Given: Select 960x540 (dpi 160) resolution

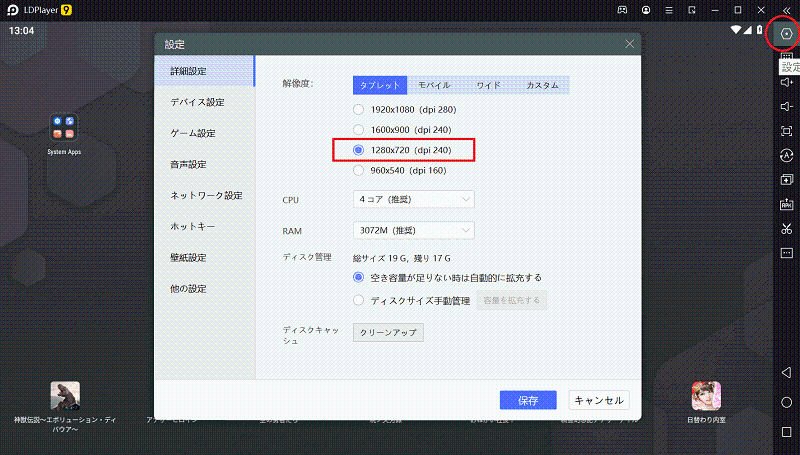Looking at the screenshot, I should 359,170.
